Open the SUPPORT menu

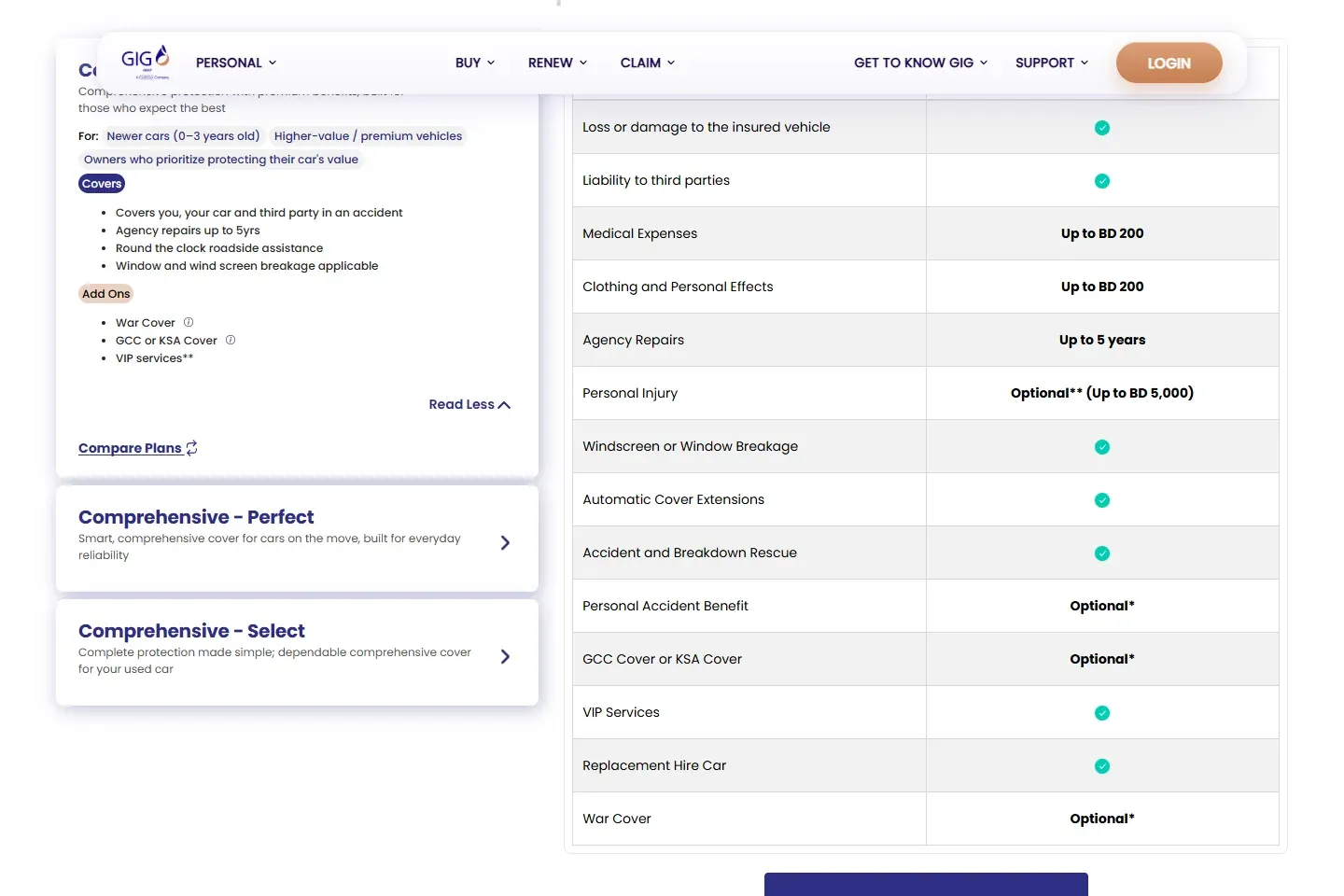click(x=1052, y=63)
